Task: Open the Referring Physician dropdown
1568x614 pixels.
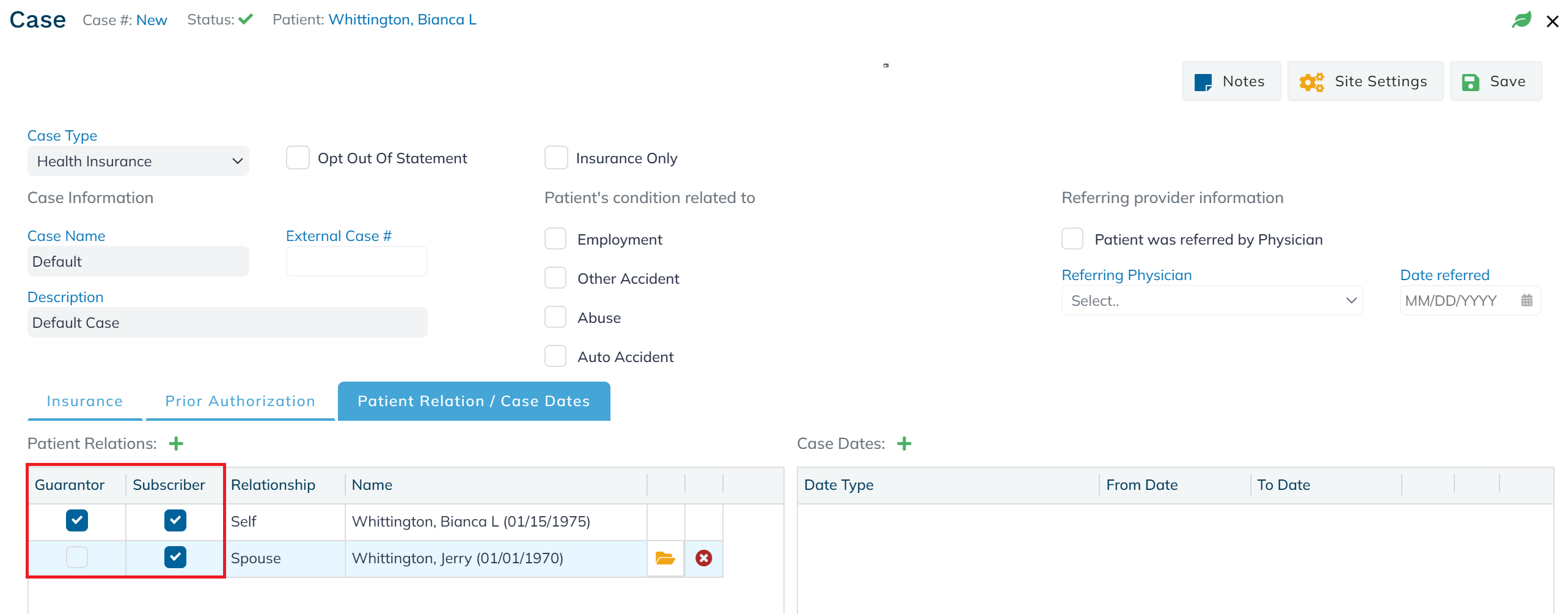Action: click(x=1212, y=300)
